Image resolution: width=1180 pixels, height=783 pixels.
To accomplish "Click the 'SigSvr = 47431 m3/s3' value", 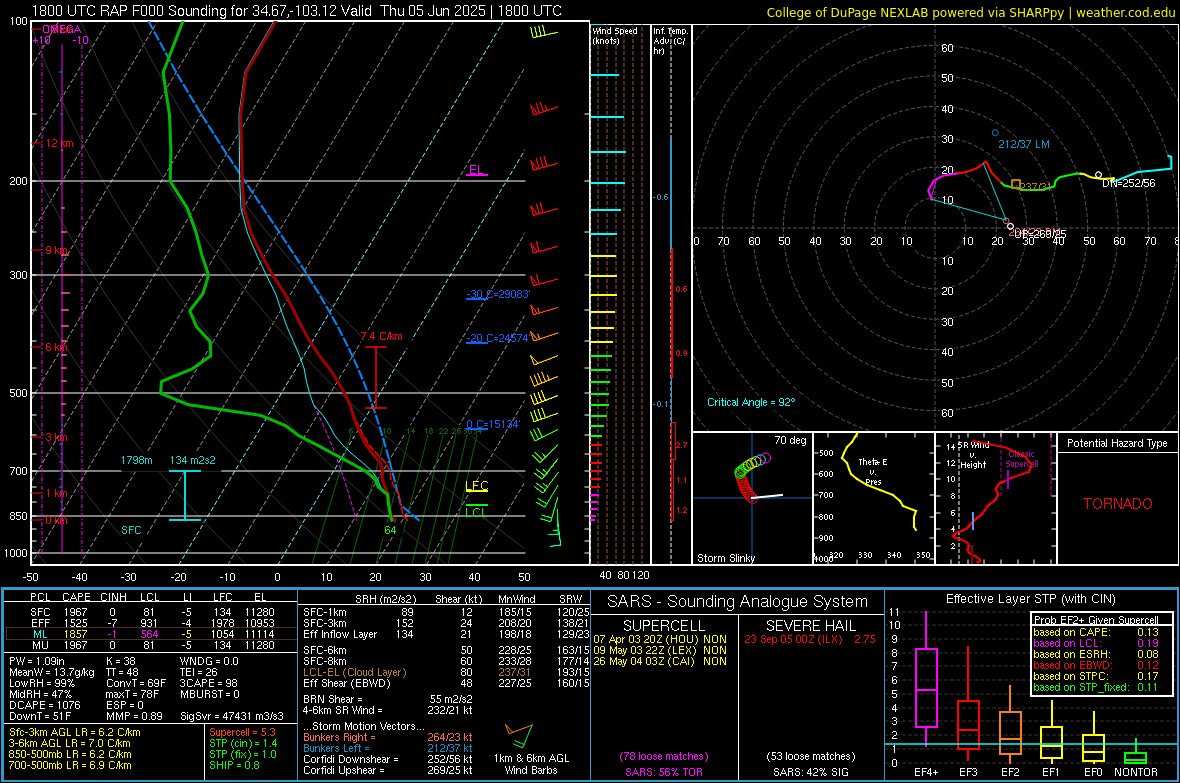I will [x=232, y=716].
